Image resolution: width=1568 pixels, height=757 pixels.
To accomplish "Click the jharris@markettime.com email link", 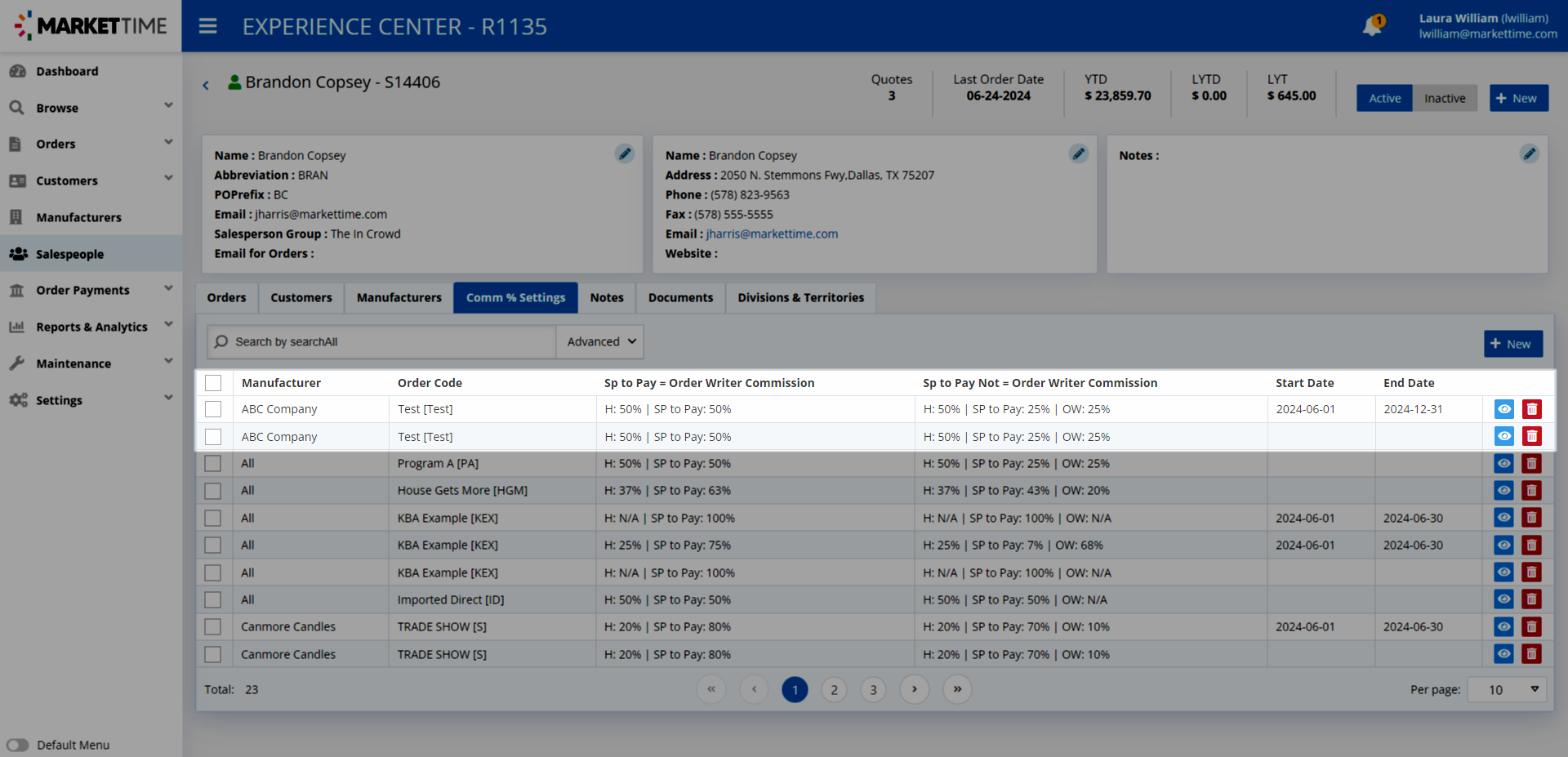I will (772, 234).
